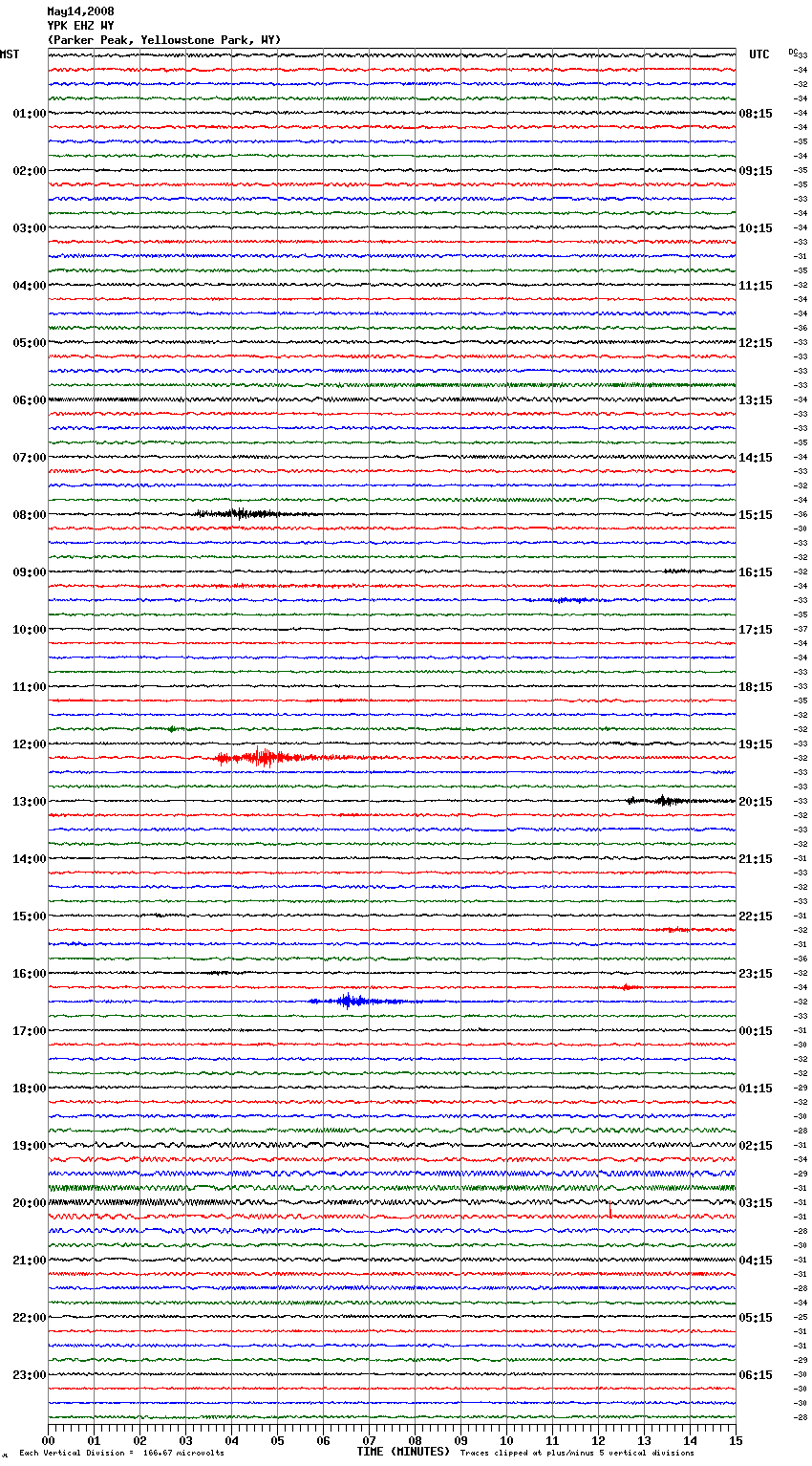Select the 10:00 MST hour label
Image resolution: width=812 pixels, height=1466 pixels.
click(x=30, y=630)
